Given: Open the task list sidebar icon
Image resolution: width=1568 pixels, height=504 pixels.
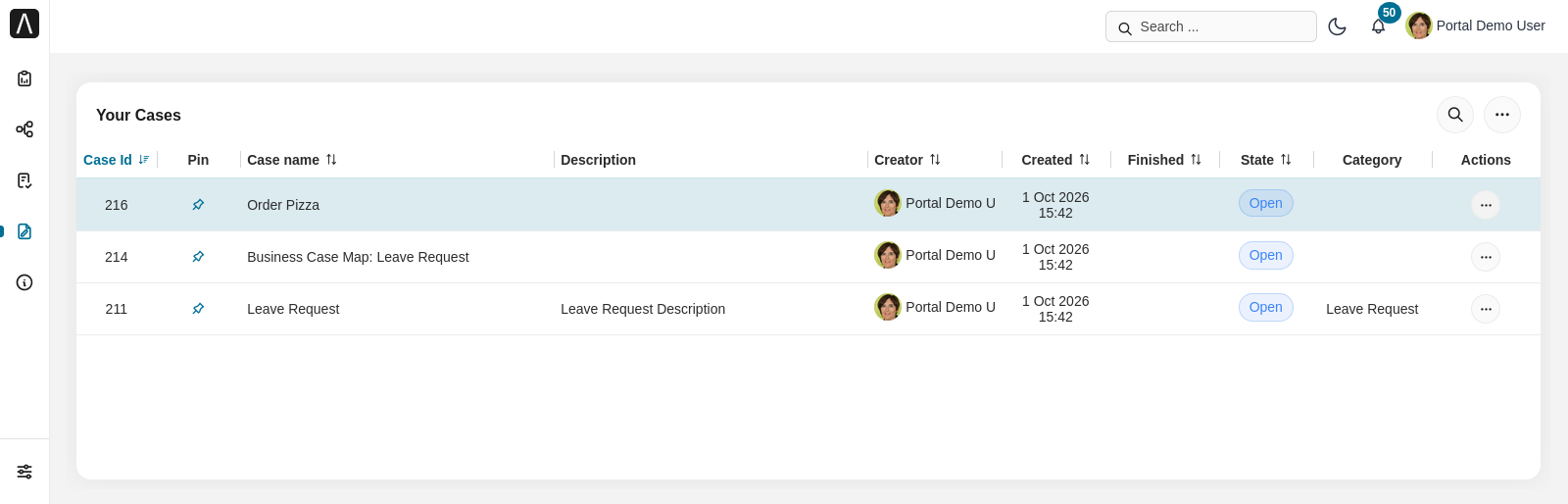Looking at the screenshot, I should pos(24,180).
